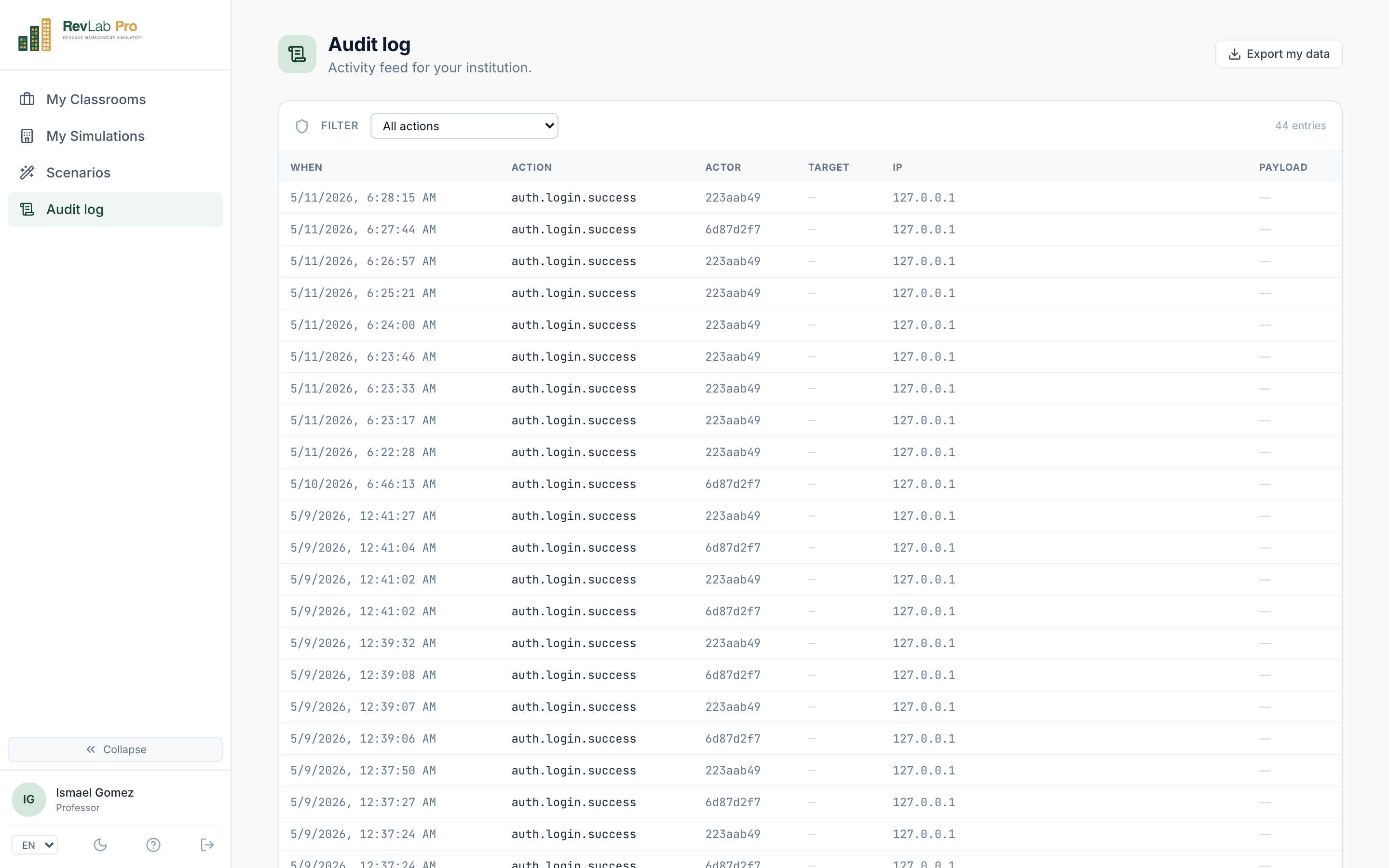Click actor 6d87d2f7 in the 5/10/2026 row
The image size is (1389, 868).
point(733,485)
